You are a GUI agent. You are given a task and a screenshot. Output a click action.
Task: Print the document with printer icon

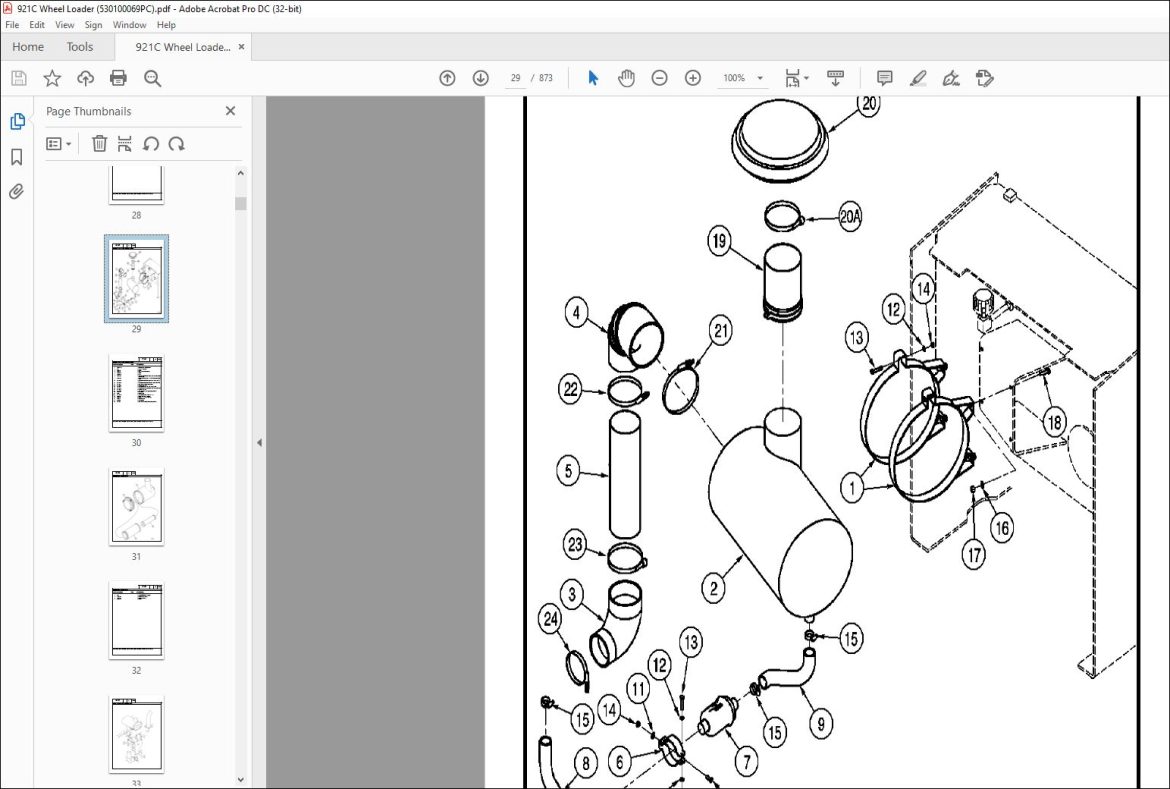pos(118,78)
